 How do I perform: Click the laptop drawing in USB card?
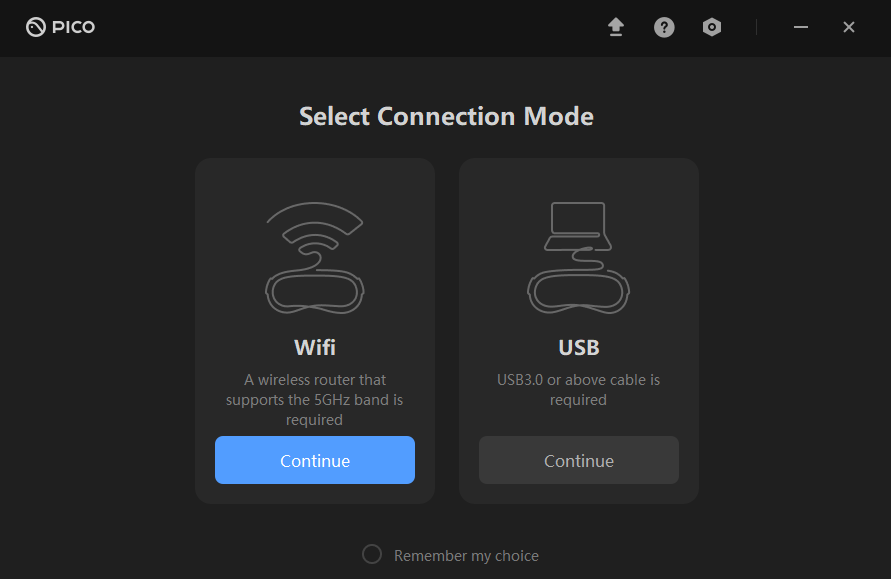tap(578, 226)
